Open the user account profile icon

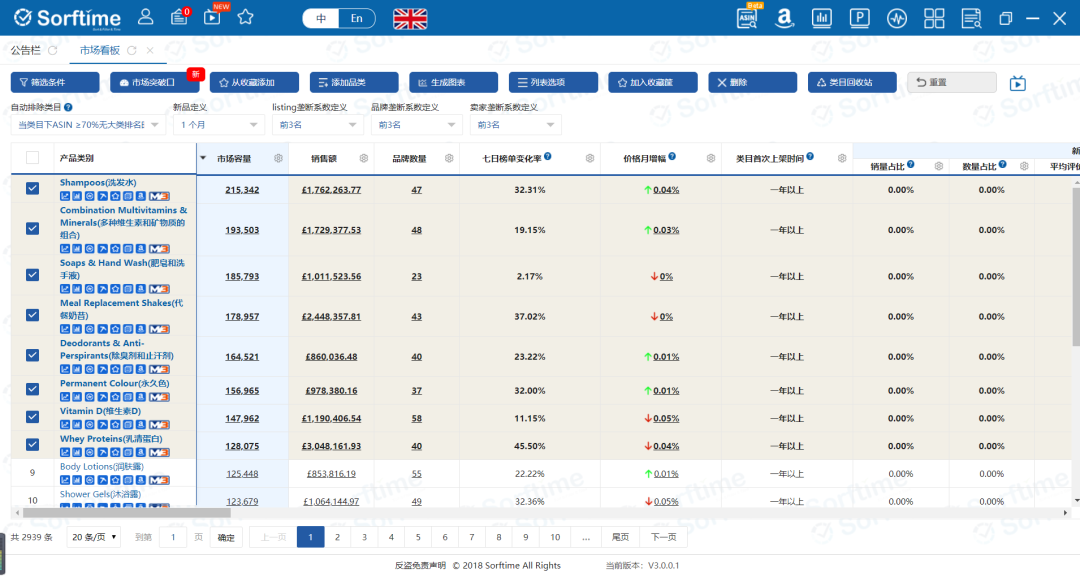point(145,17)
